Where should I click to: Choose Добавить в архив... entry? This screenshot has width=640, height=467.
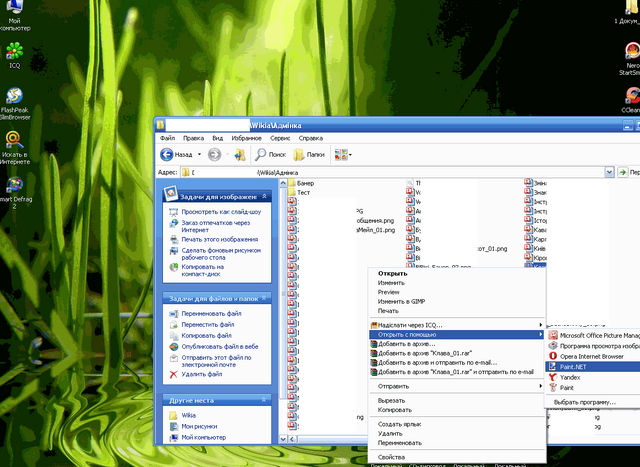click(457, 344)
